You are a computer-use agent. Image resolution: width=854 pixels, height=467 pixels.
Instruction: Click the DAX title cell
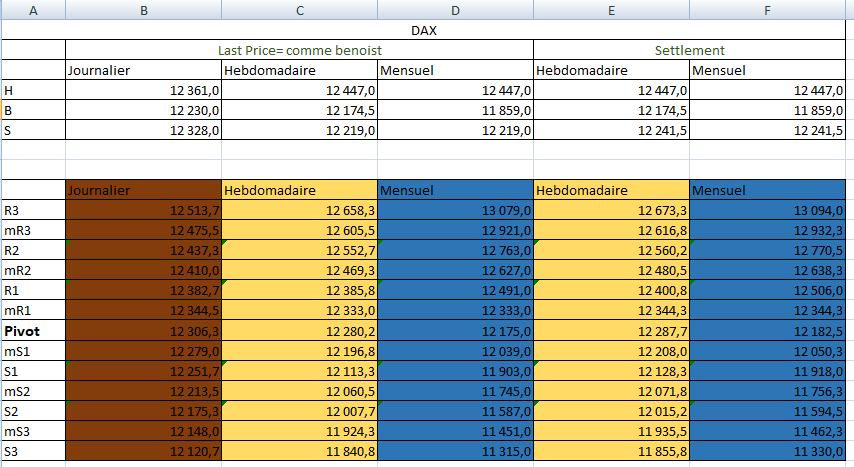tap(423, 30)
